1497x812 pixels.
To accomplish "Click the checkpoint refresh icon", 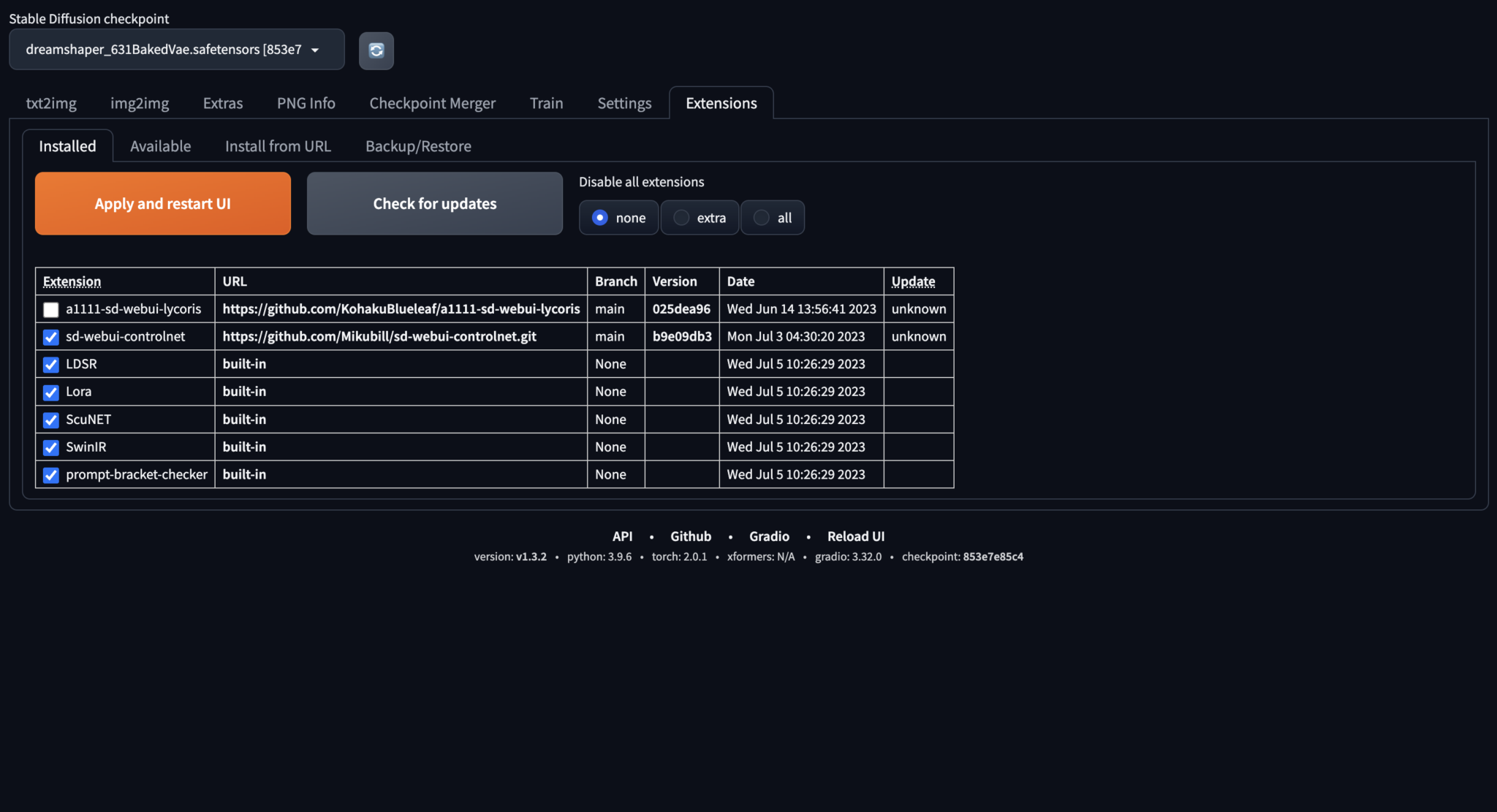I will pos(376,50).
